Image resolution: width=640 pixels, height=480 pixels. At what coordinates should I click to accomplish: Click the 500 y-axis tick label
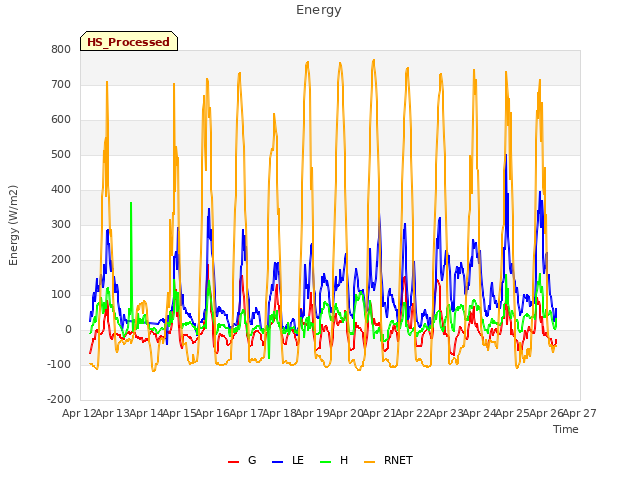(x=61, y=155)
